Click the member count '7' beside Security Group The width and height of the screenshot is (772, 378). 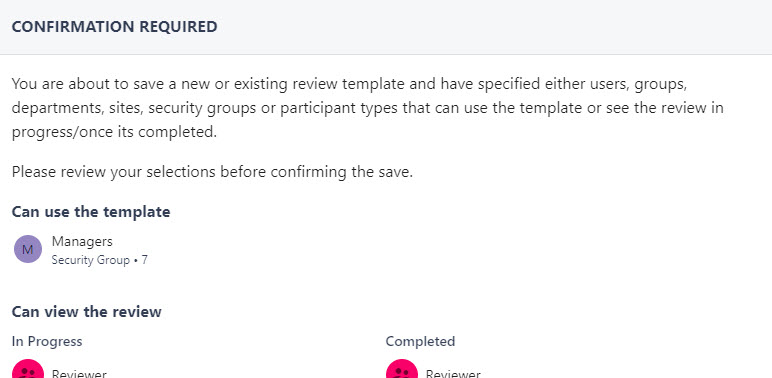[144, 260]
